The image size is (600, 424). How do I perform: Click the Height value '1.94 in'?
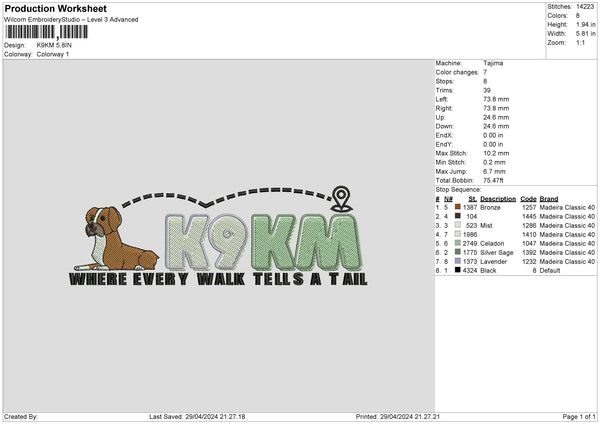tap(585, 24)
